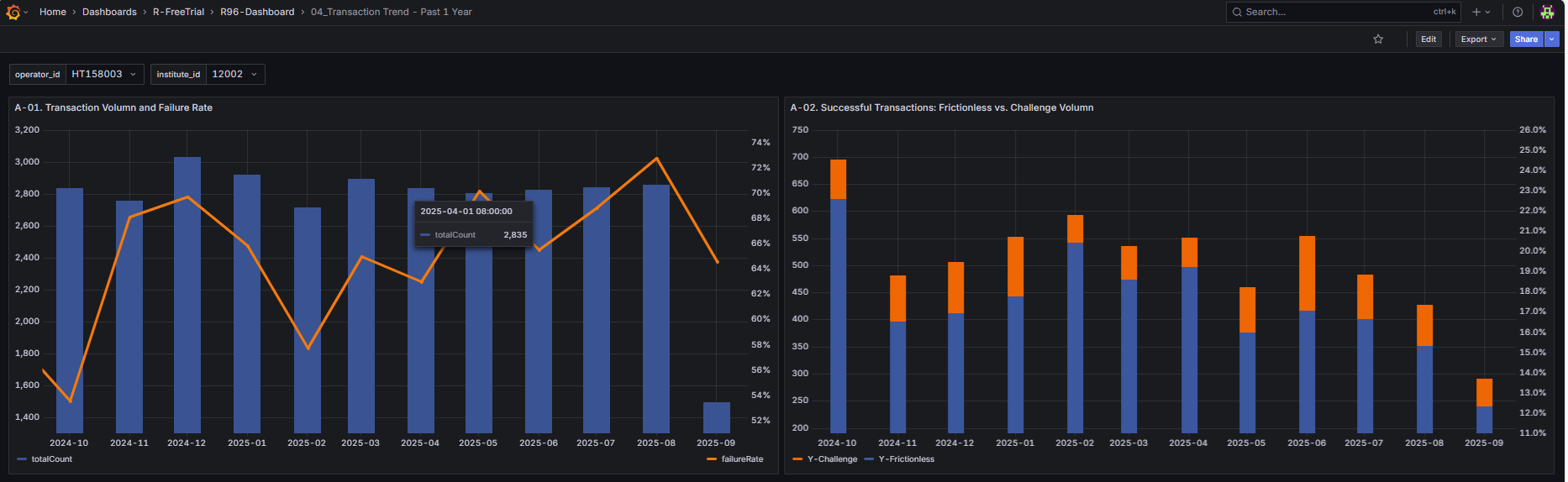
Task: Navigate to R96-Dashboard breadcrumb
Action: tap(257, 12)
